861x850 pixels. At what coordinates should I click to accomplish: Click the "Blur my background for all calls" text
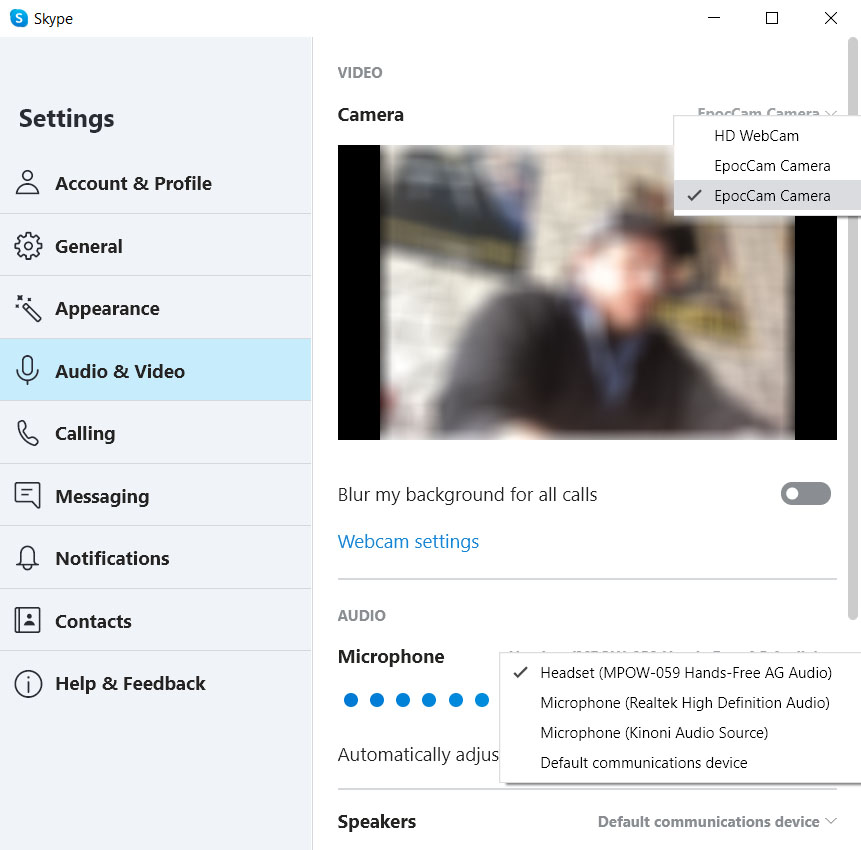point(467,494)
